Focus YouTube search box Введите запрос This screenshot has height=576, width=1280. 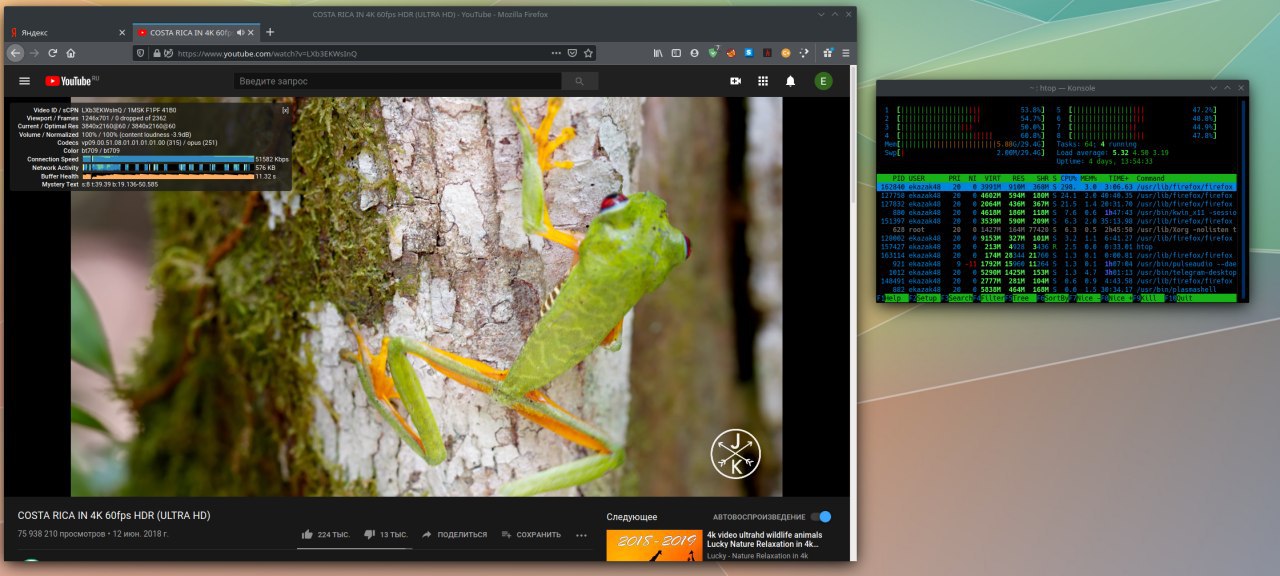tap(397, 81)
